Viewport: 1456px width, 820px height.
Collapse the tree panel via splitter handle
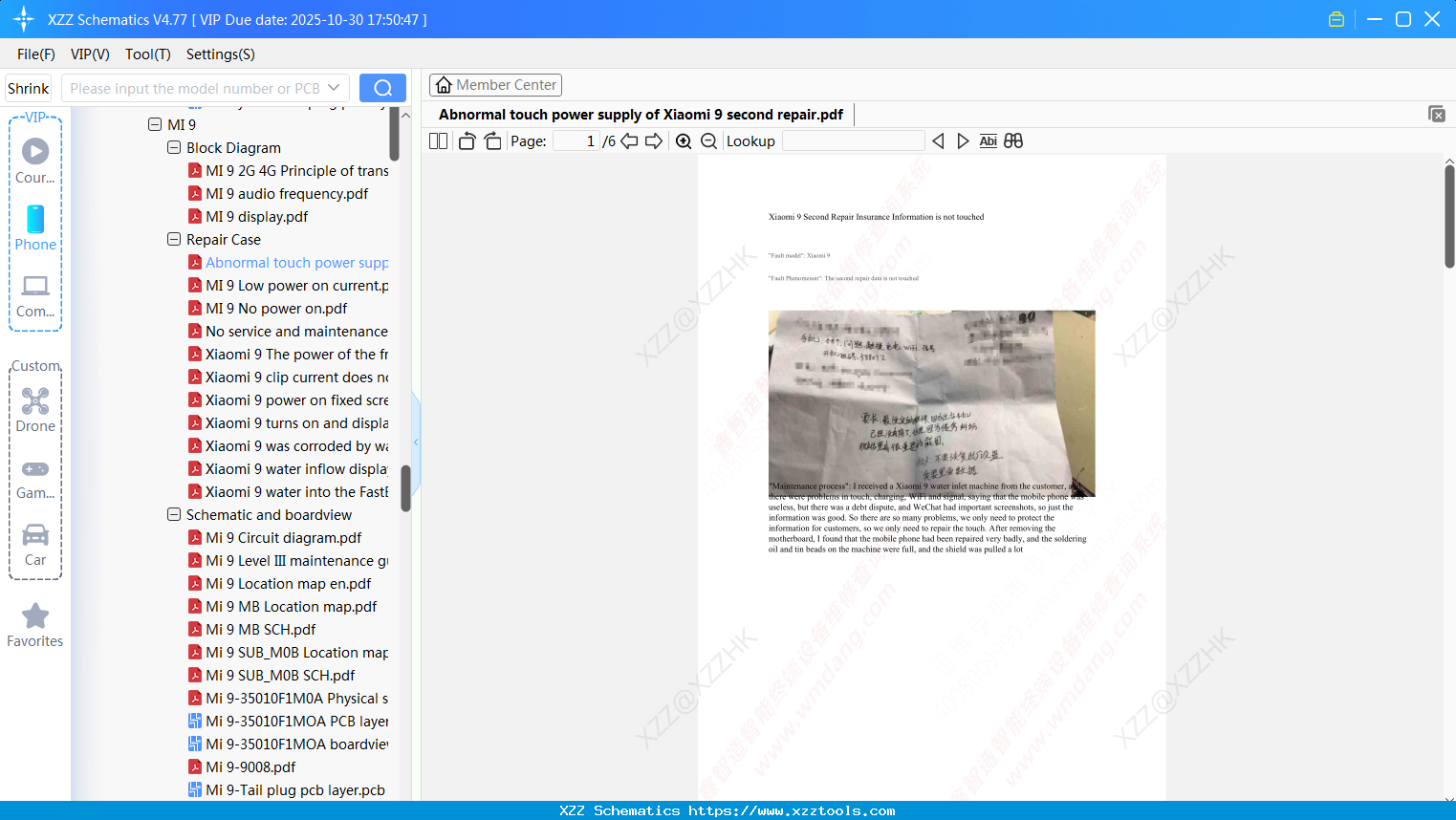pos(416,442)
